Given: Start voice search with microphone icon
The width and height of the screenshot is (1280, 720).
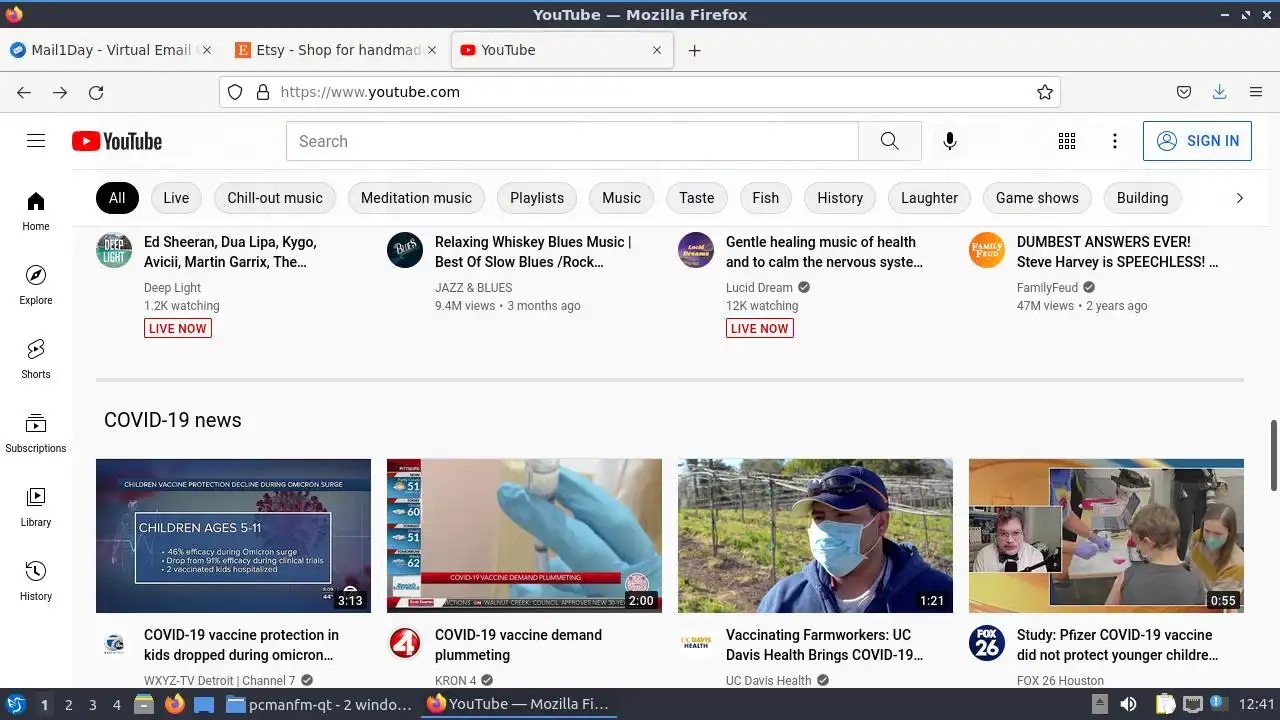Looking at the screenshot, I should pos(950,141).
